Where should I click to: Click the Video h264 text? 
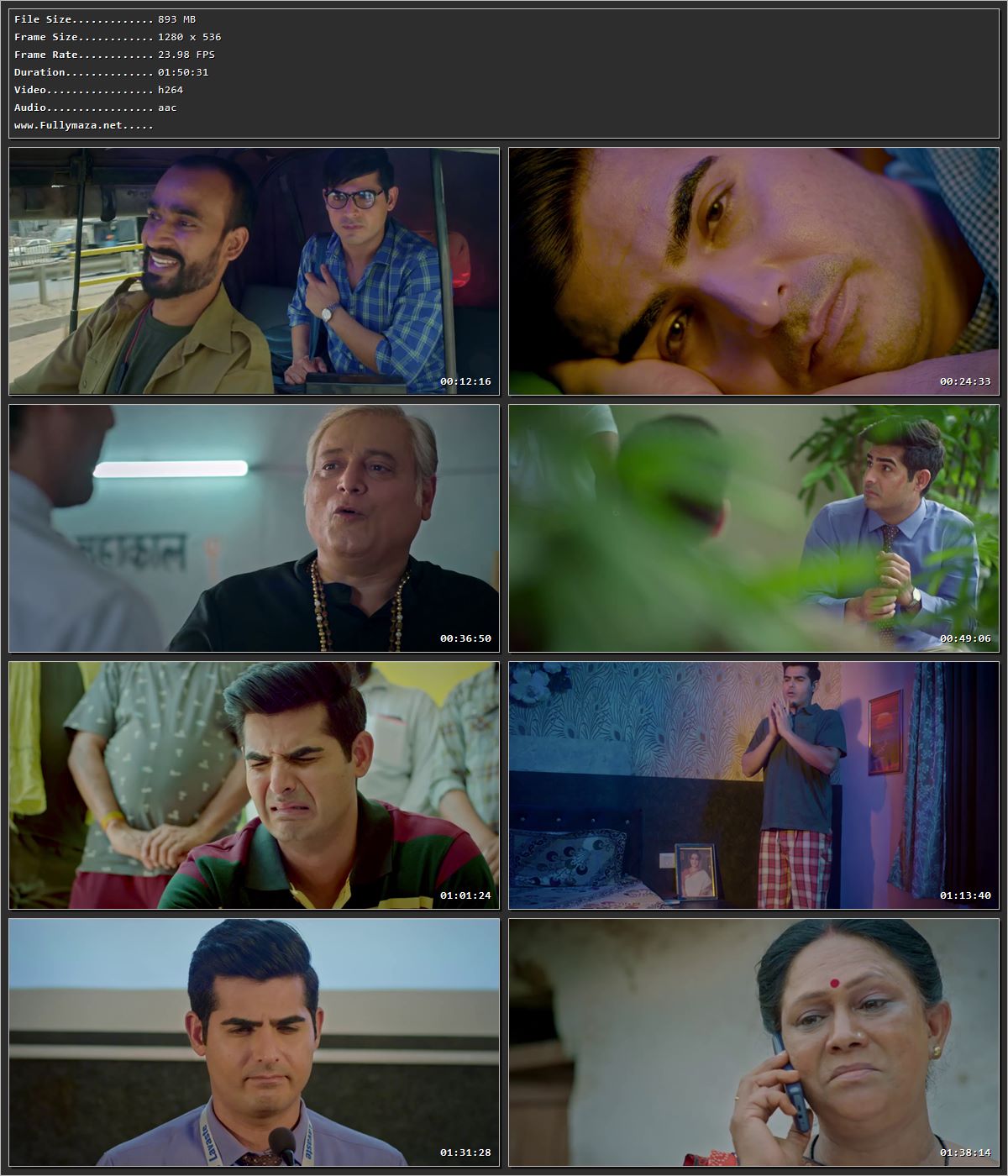pos(98,90)
